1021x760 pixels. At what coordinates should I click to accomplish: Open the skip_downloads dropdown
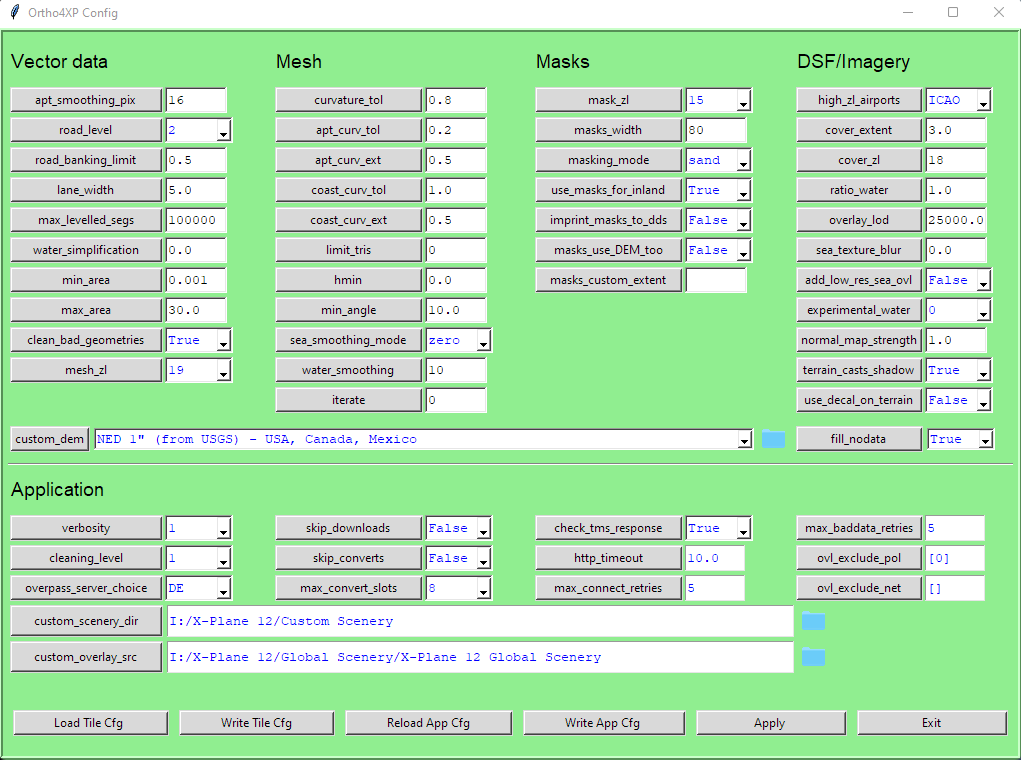pyautogui.click(x=483, y=528)
